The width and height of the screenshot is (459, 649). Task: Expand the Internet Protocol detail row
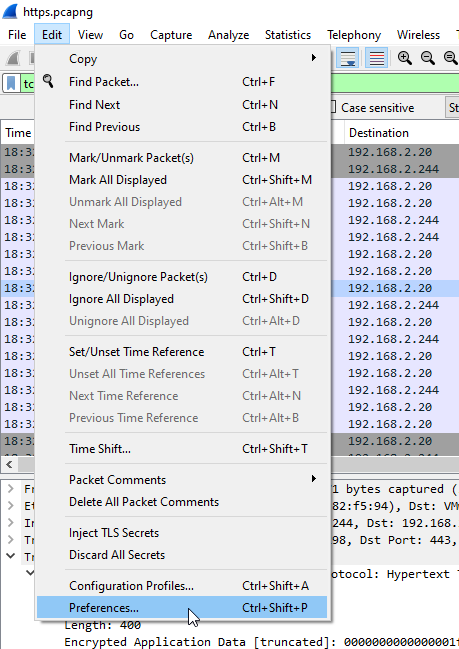point(11,522)
